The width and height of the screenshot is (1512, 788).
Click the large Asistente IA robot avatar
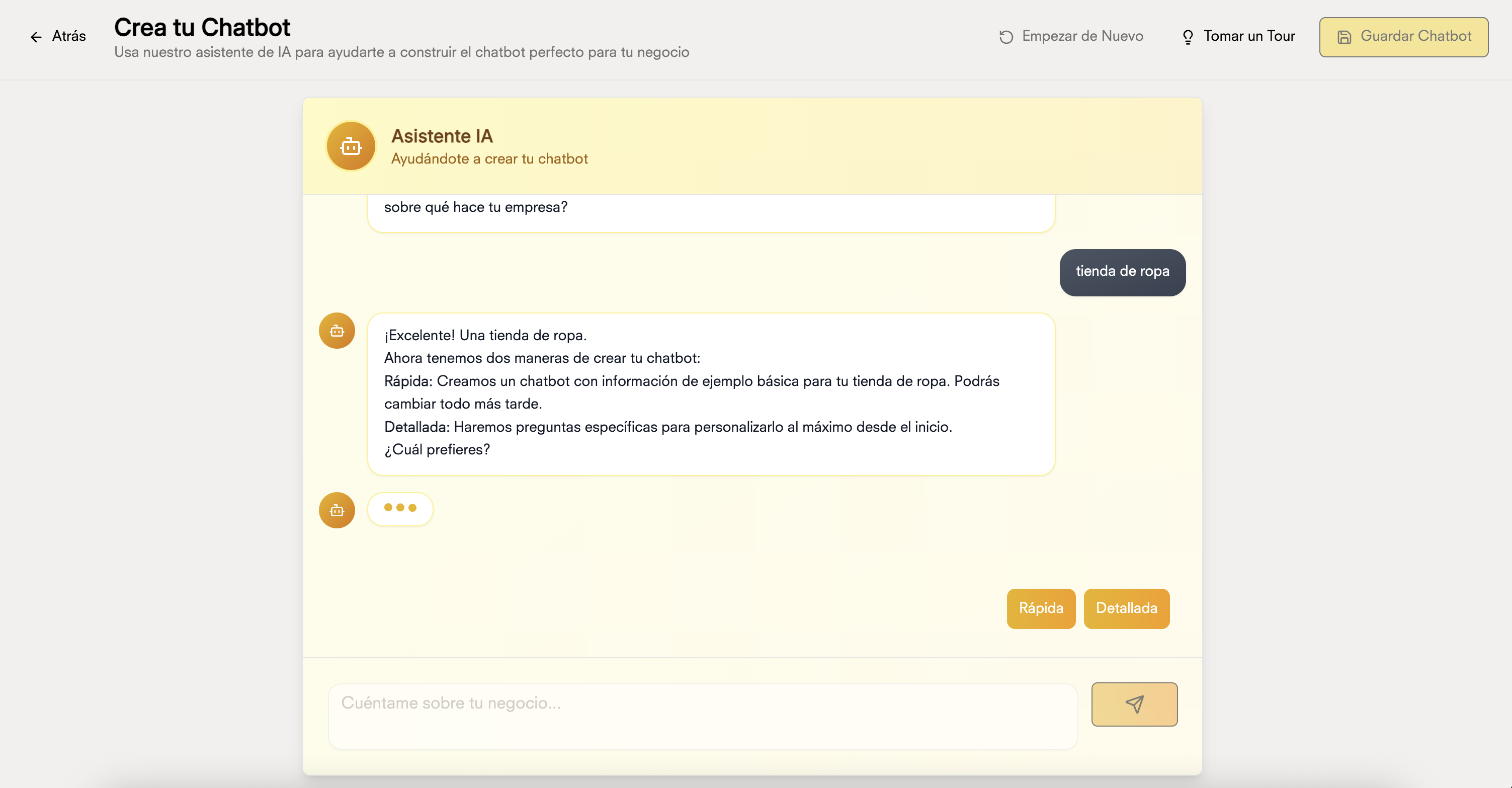pos(351,146)
